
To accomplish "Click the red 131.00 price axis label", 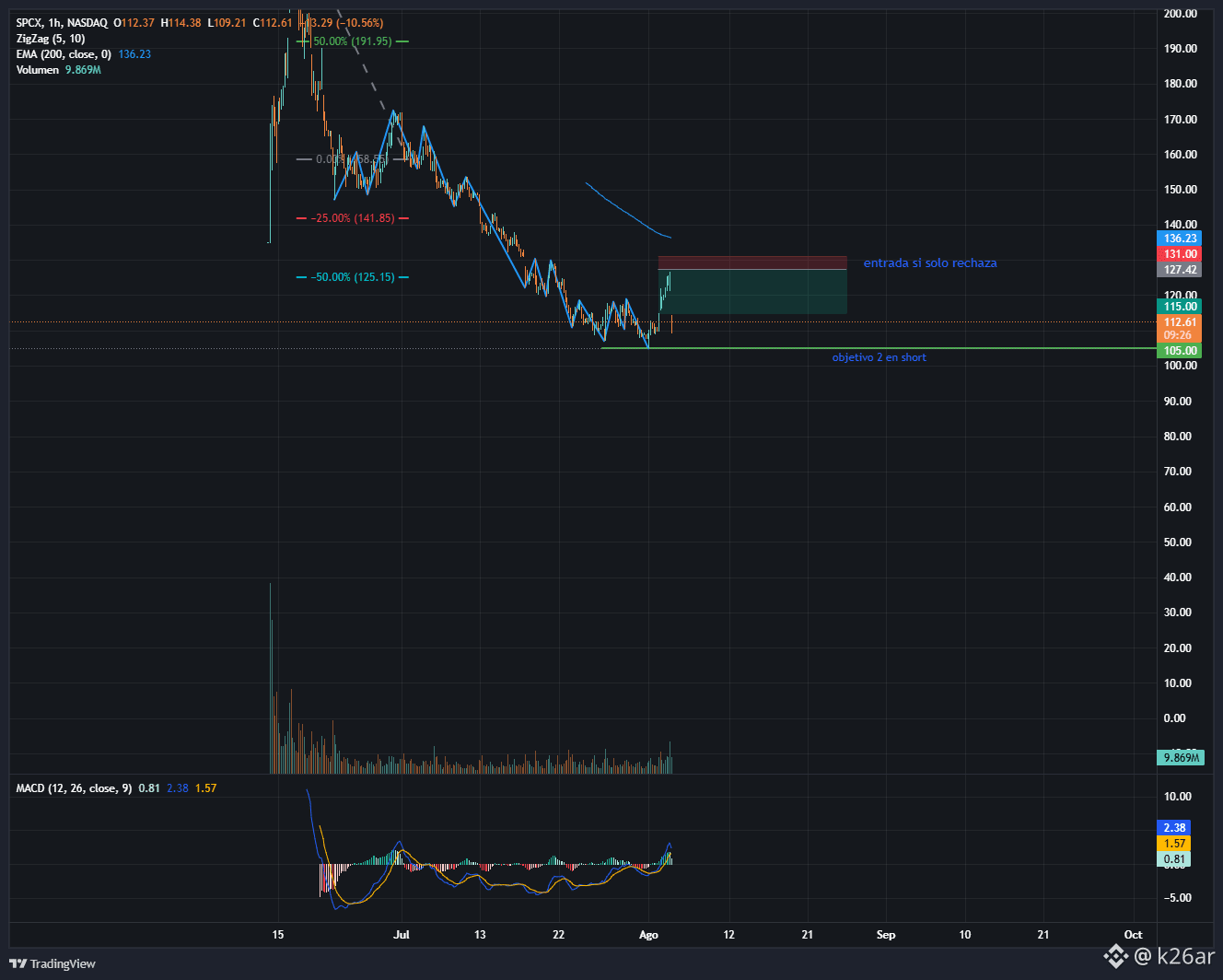I will click(1179, 254).
